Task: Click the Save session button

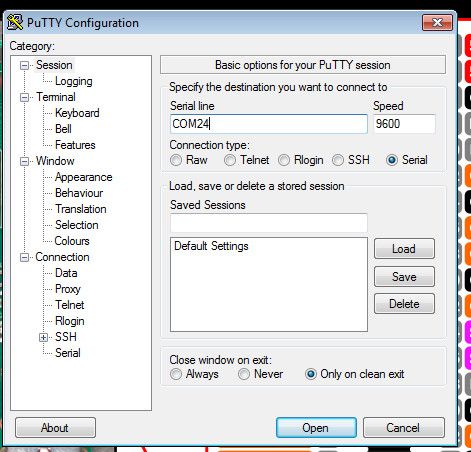Action: pos(404,277)
